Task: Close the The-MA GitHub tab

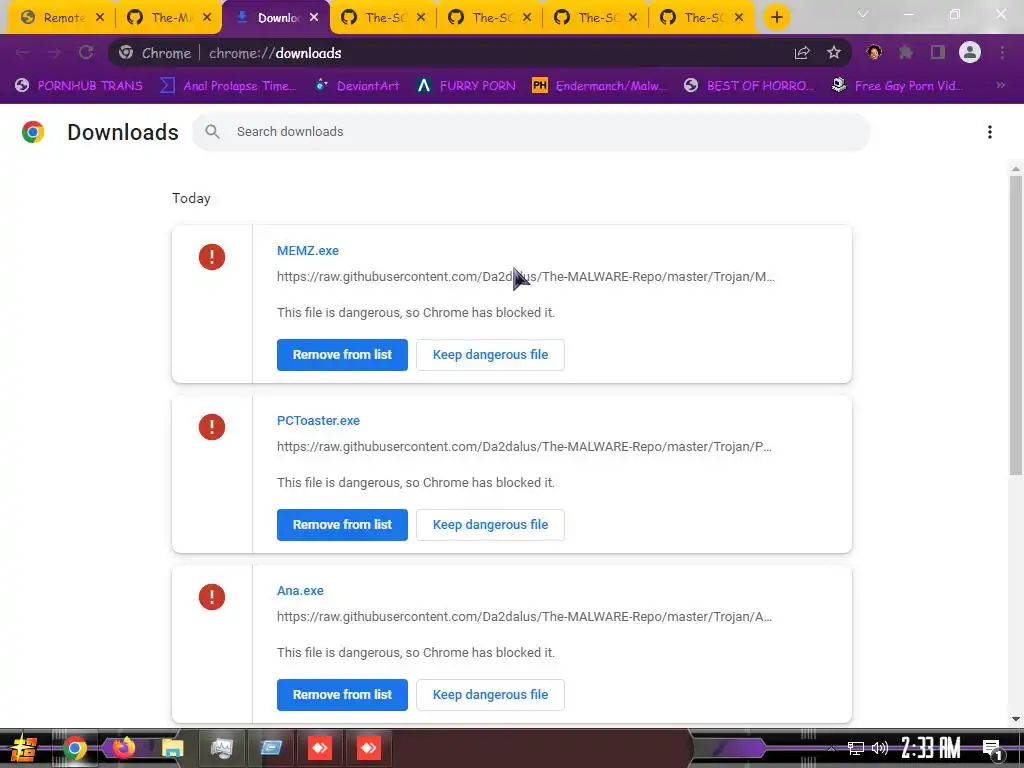Action: coord(207,18)
